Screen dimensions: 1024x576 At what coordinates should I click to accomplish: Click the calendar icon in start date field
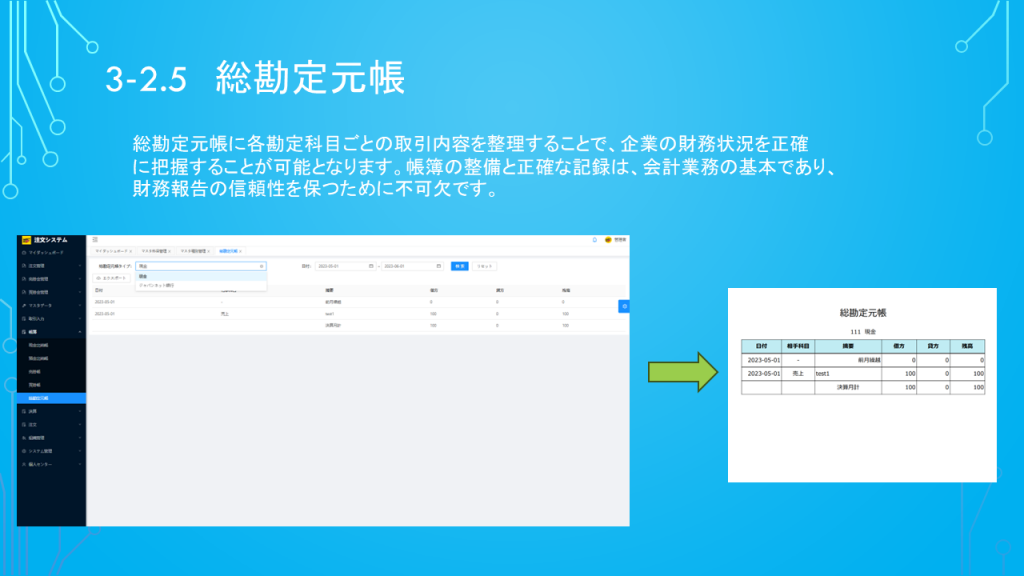click(371, 266)
